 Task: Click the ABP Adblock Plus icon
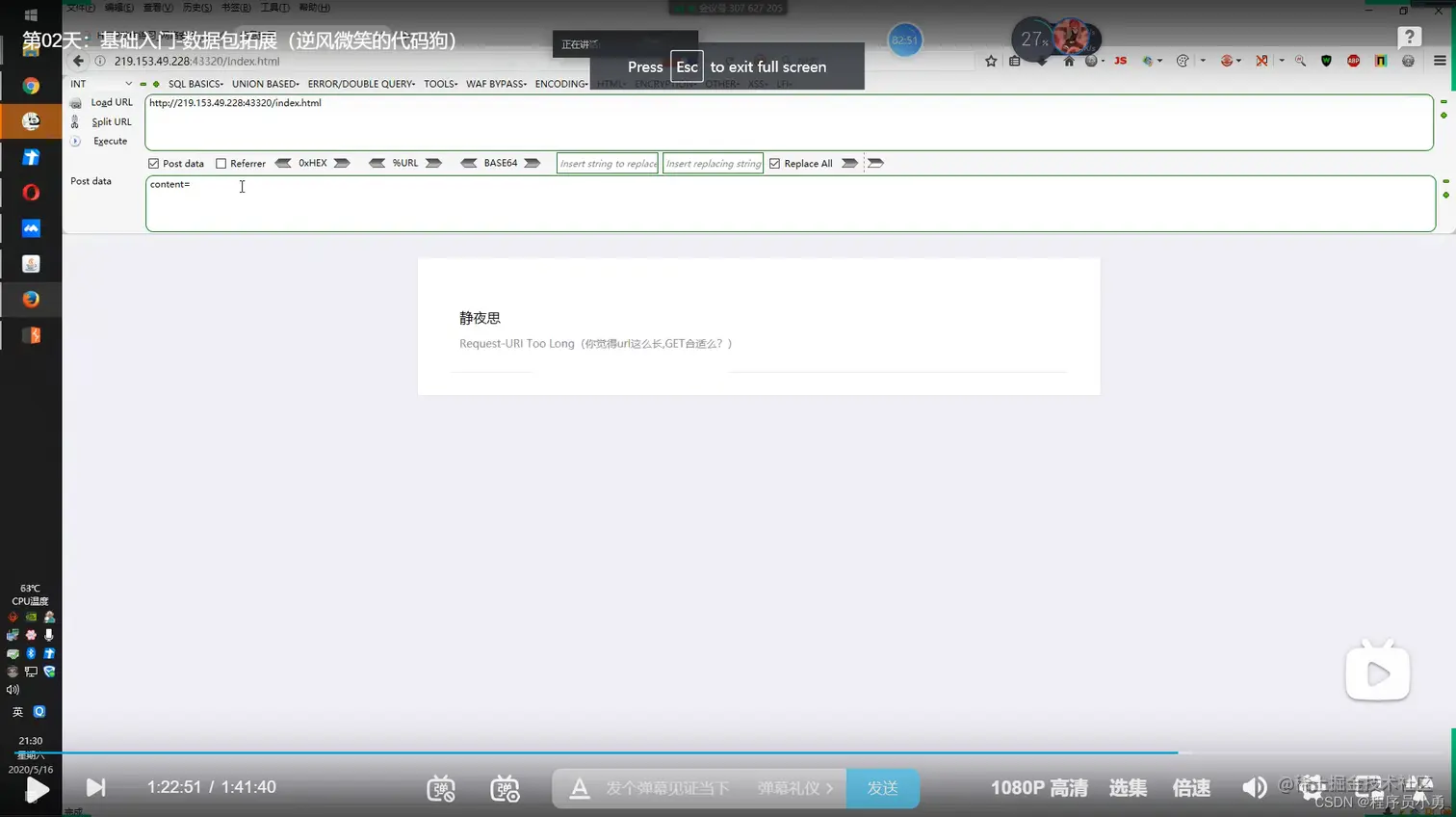pos(1354,61)
